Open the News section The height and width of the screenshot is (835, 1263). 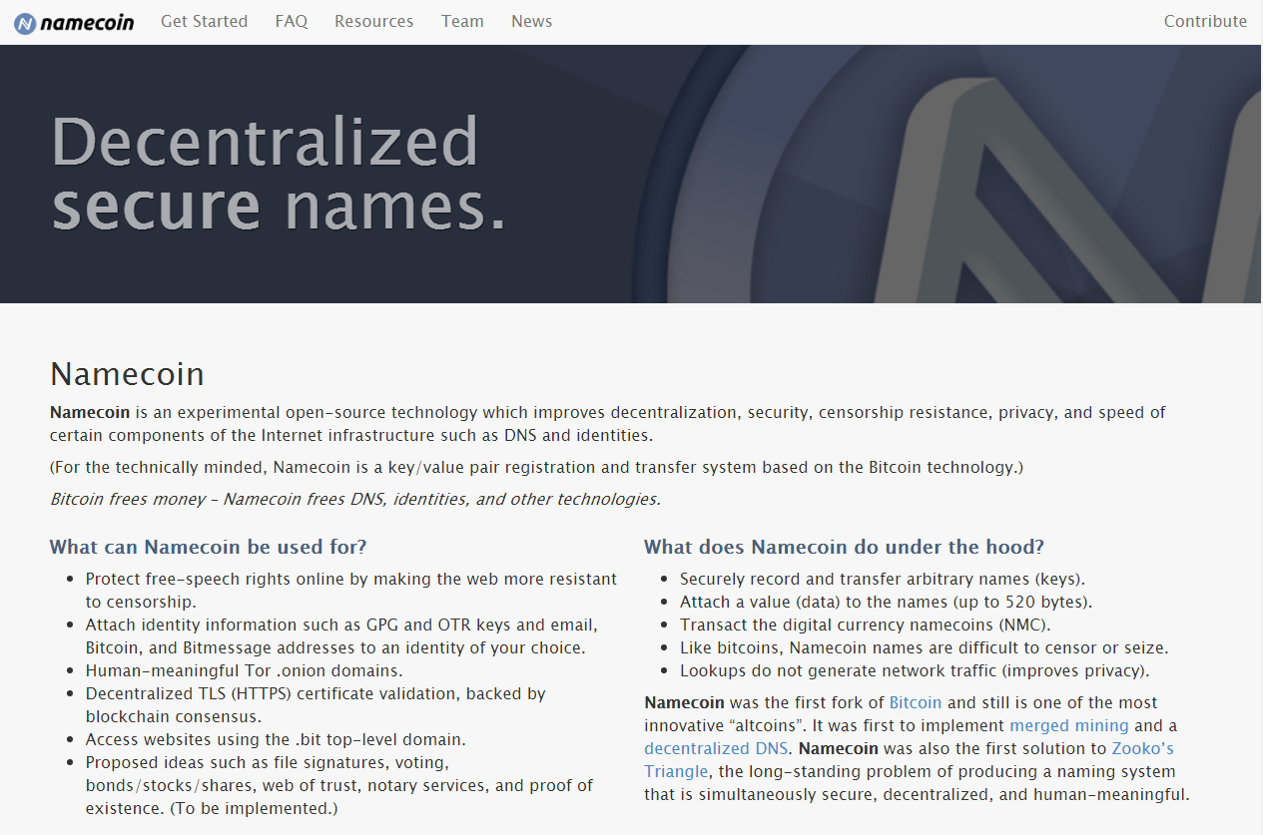(531, 21)
